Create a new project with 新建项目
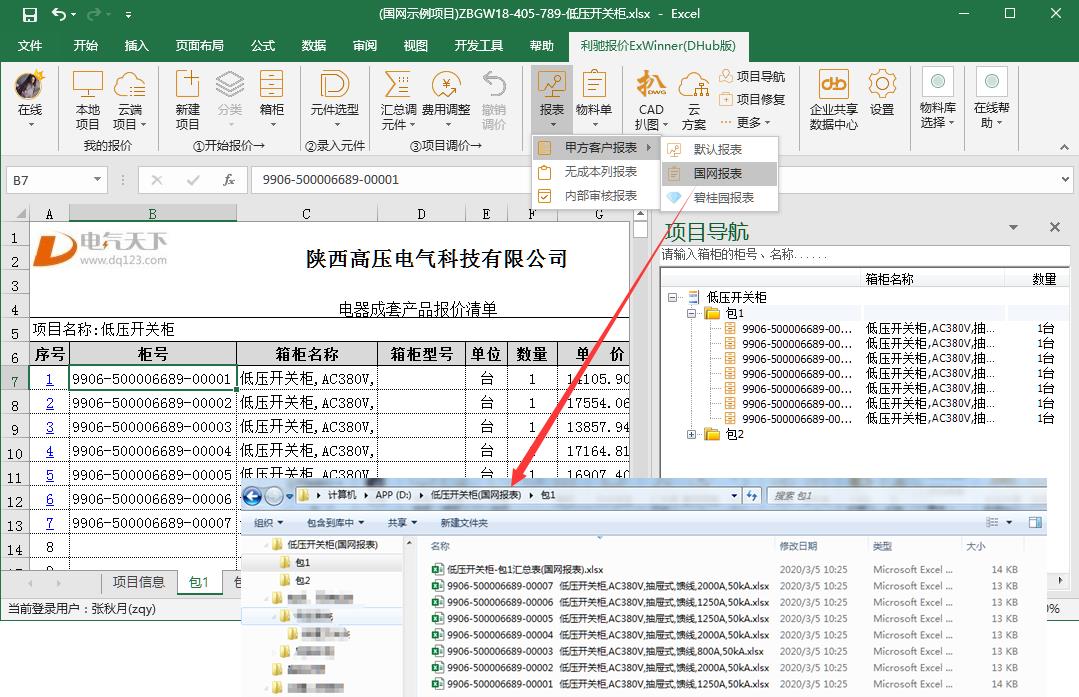Image resolution: width=1079 pixels, height=697 pixels. pos(187,100)
